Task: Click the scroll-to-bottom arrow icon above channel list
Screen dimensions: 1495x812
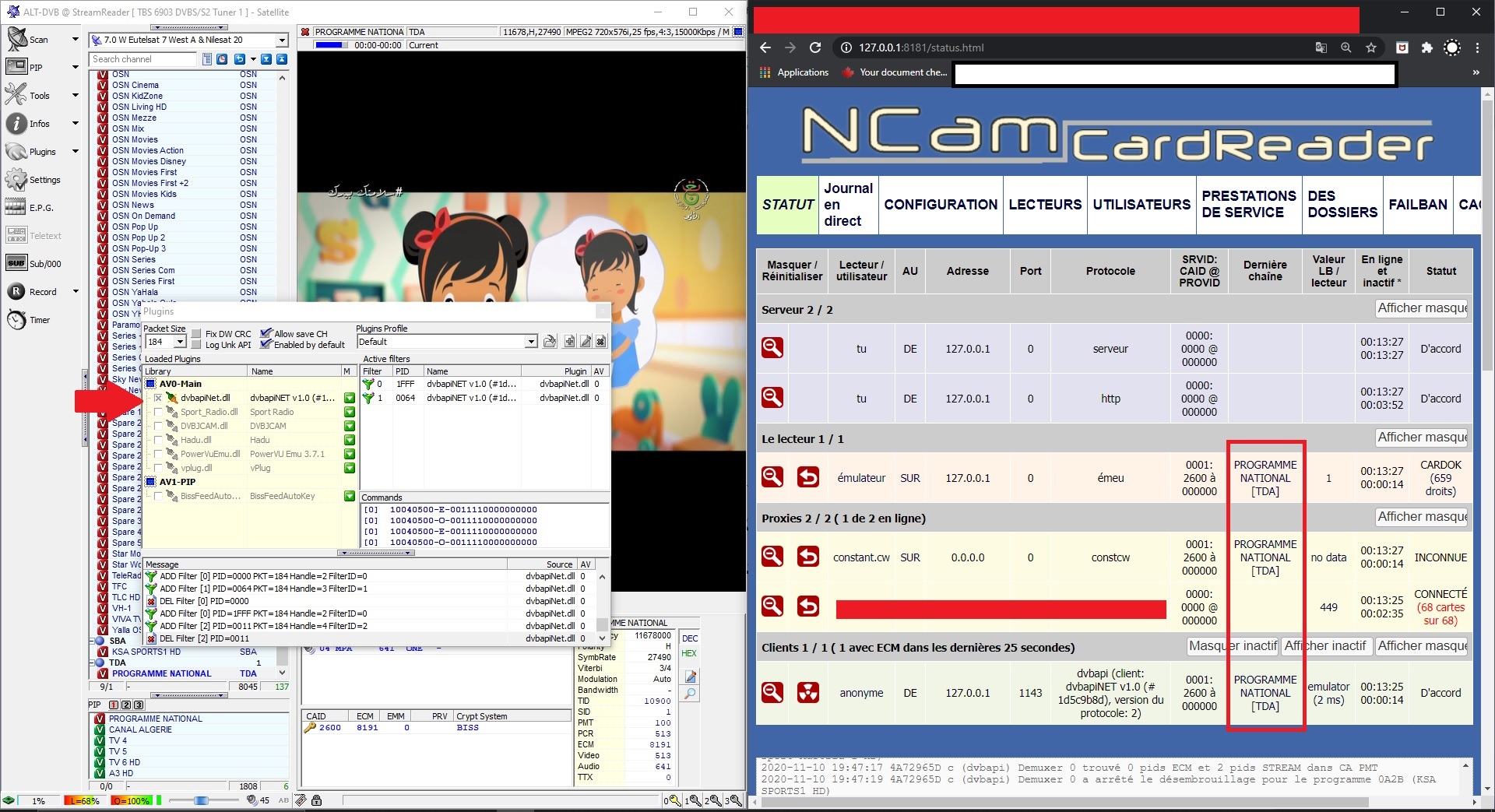Action: click(x=266, y=59)
